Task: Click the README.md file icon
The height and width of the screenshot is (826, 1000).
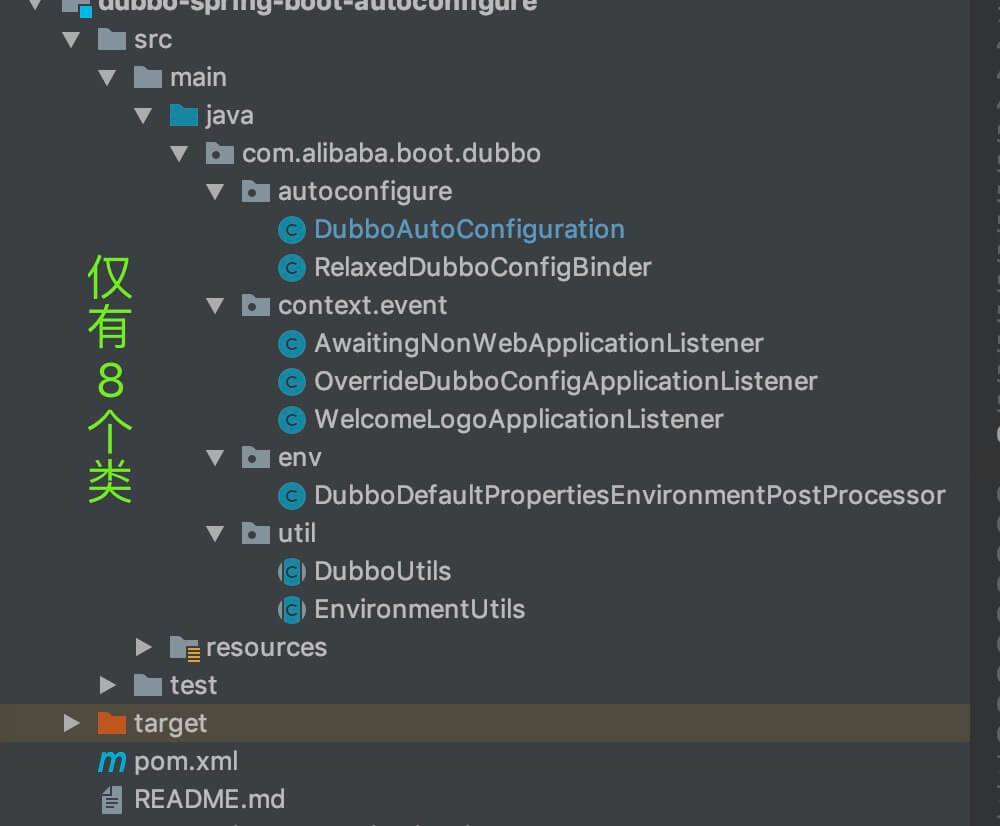Action: click(111, 800)
